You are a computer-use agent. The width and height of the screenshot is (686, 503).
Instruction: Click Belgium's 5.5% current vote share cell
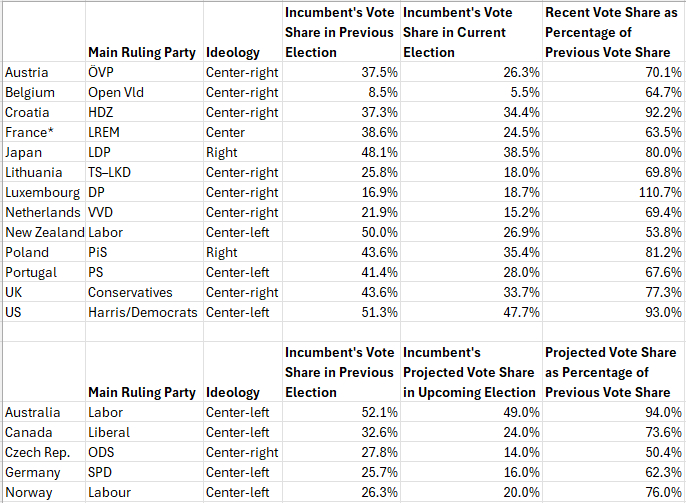click(470, 92)
